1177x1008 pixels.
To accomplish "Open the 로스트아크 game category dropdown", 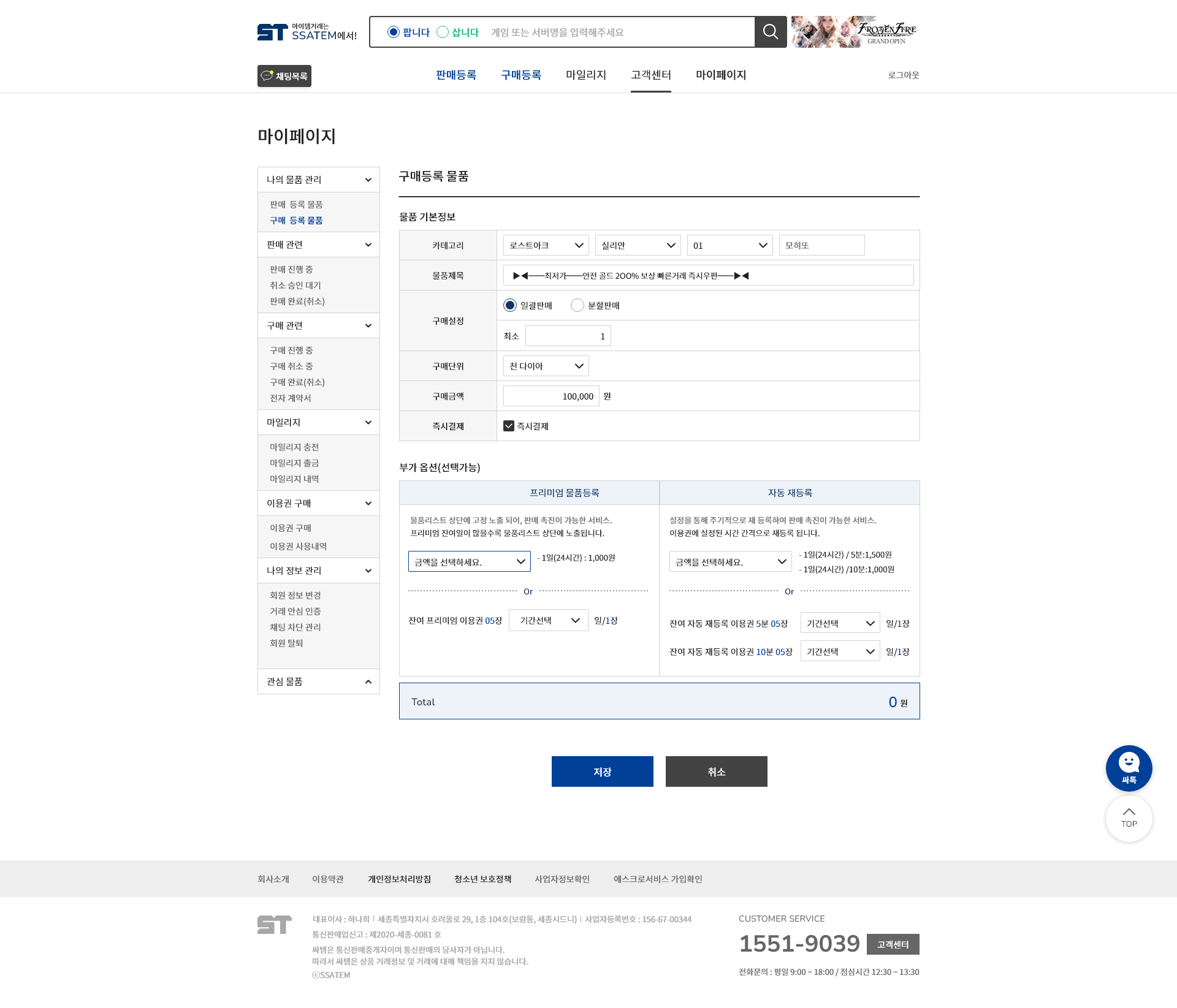I will (546, 245).
